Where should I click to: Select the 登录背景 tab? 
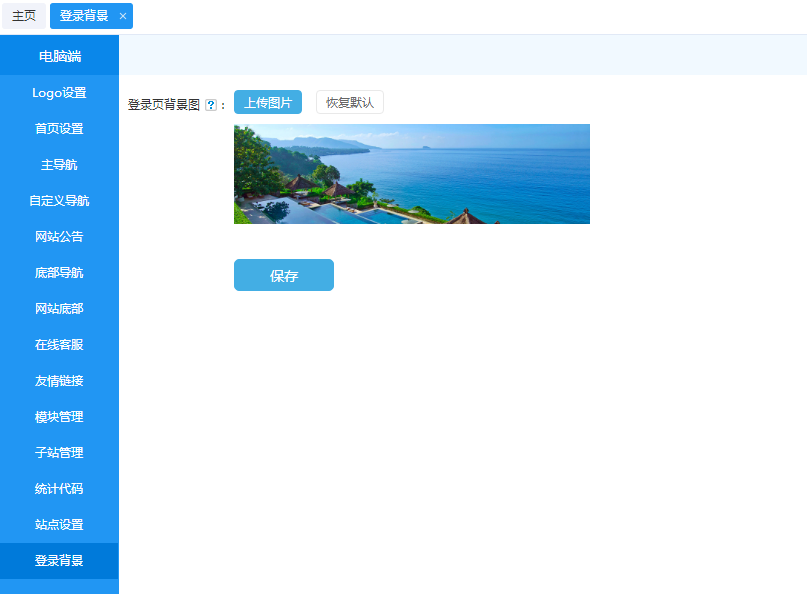(84, 16)
